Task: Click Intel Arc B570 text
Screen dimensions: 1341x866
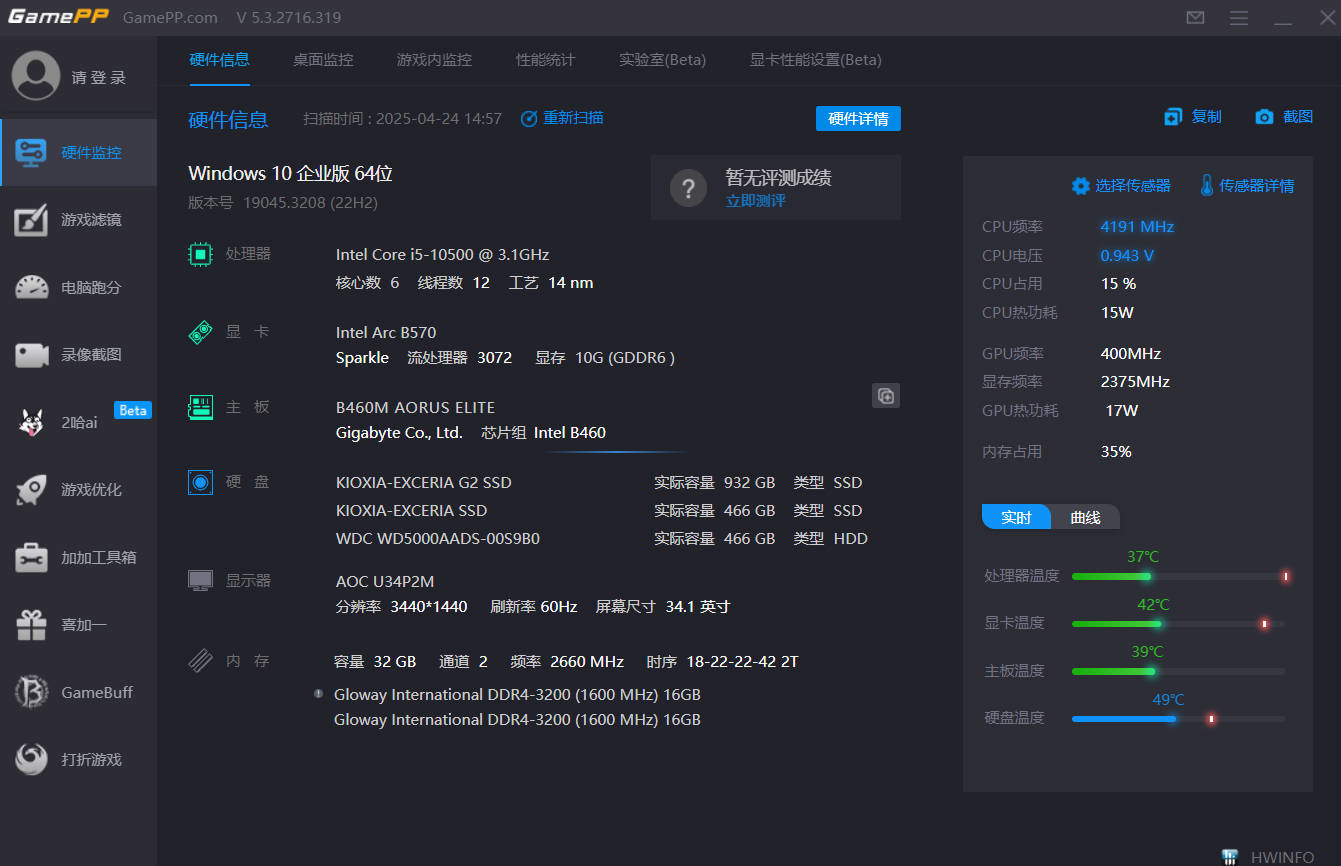Action: 386,332
